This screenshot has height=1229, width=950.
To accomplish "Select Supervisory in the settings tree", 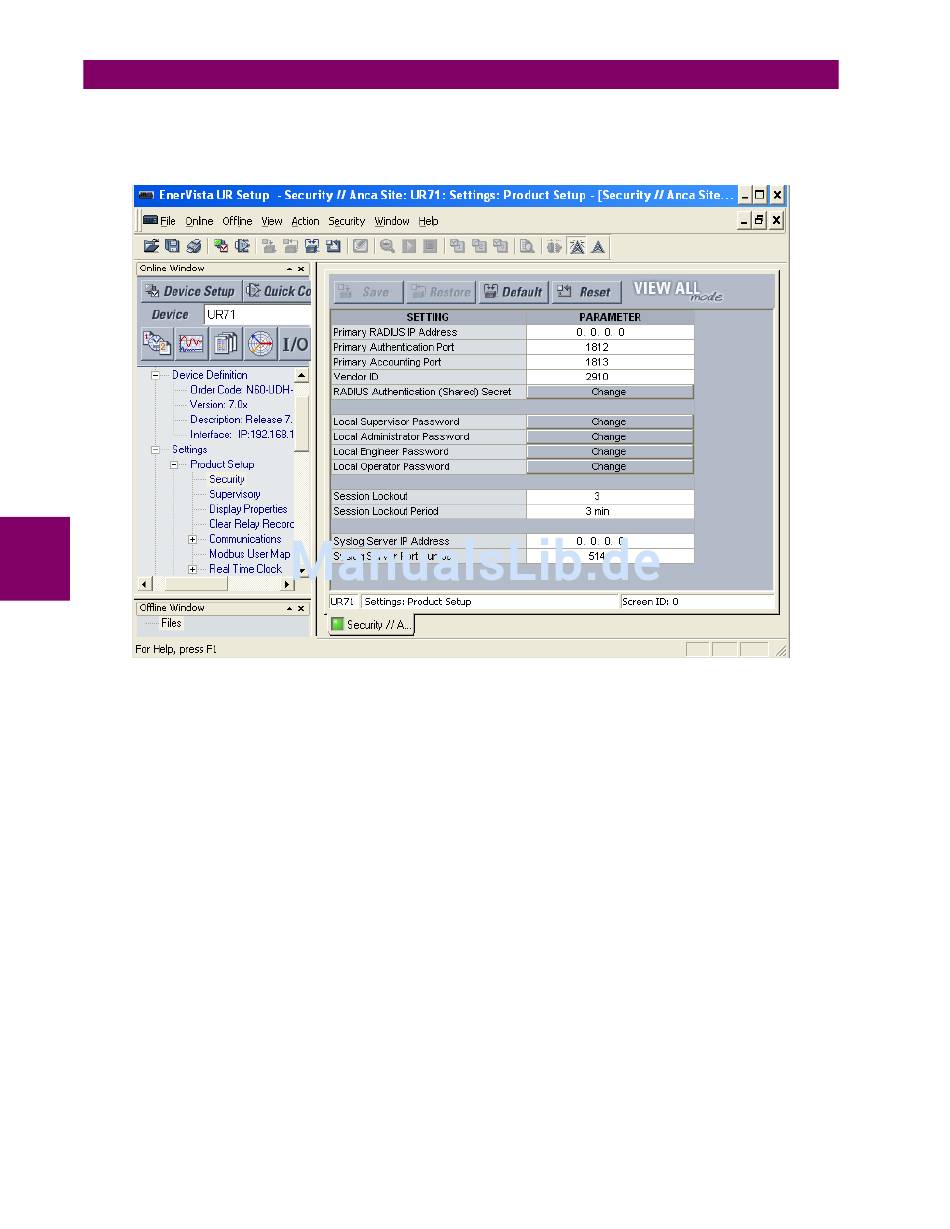I will pos(235,495).
